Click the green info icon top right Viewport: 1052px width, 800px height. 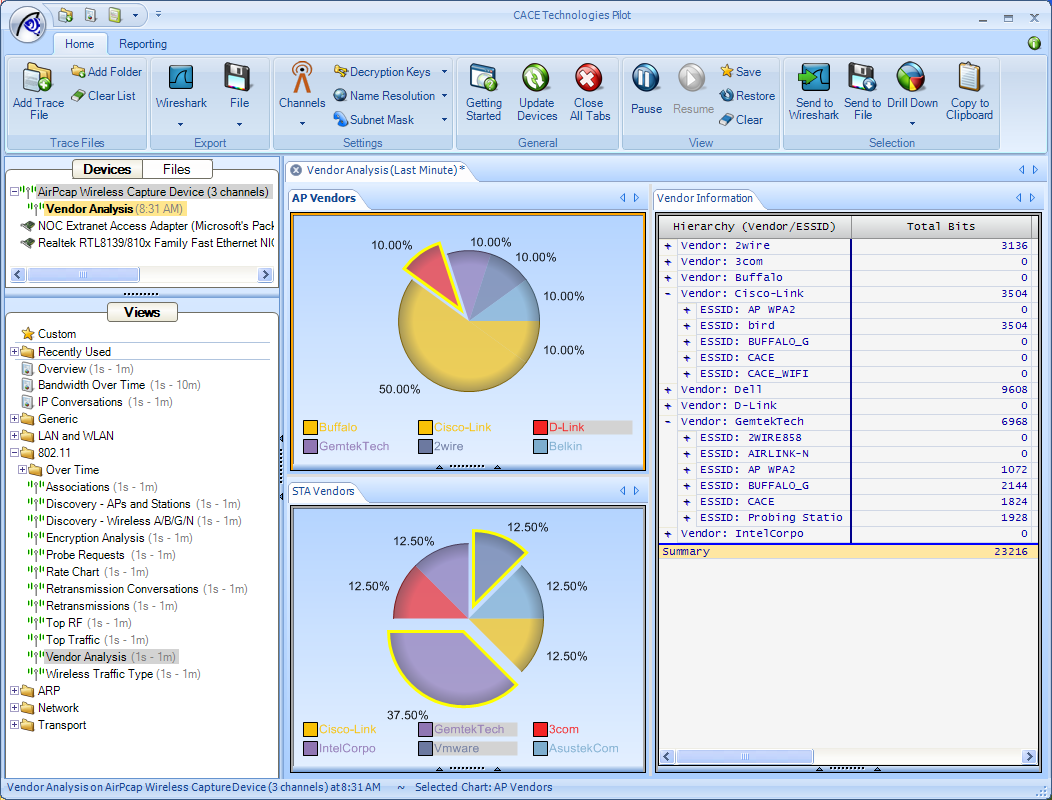[x=1034, y=44]
